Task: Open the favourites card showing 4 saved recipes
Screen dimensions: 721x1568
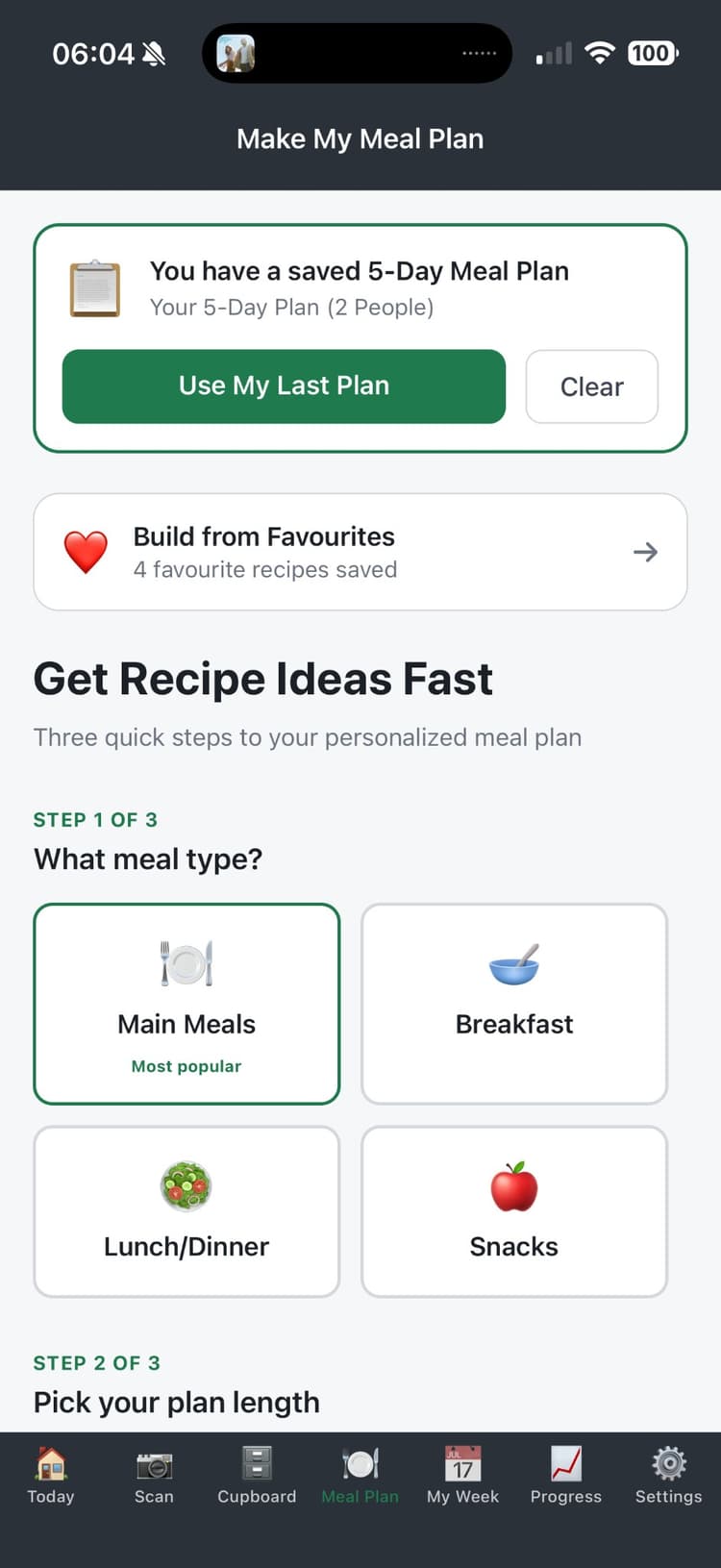Action: click(x=360, y=552)
